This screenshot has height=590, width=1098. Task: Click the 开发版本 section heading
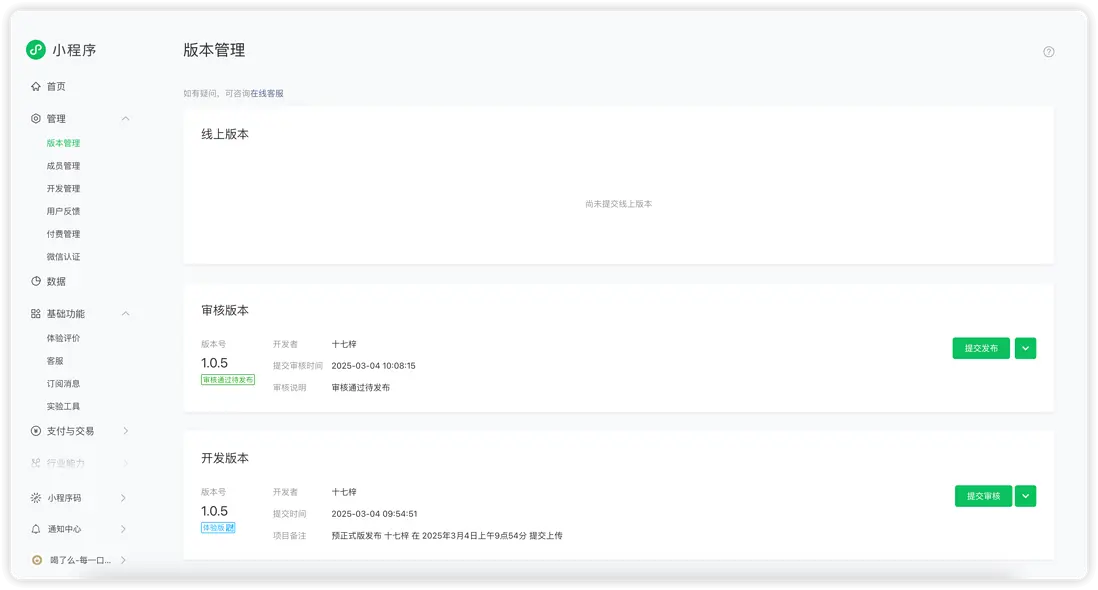click(225, 458)
